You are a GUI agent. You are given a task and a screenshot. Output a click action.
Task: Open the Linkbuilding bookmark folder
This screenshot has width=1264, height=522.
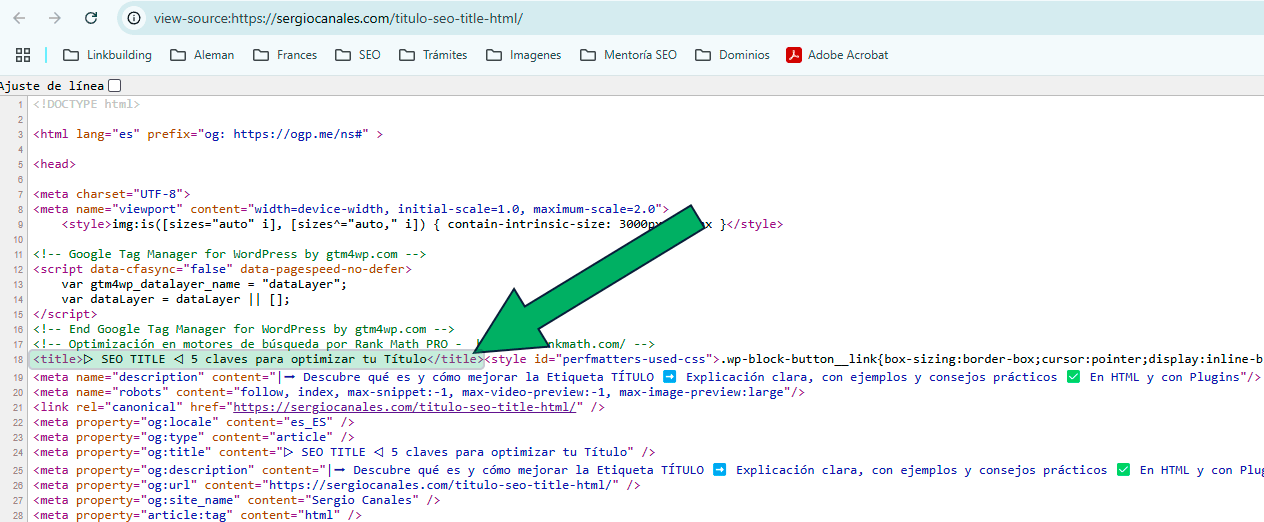107,55
